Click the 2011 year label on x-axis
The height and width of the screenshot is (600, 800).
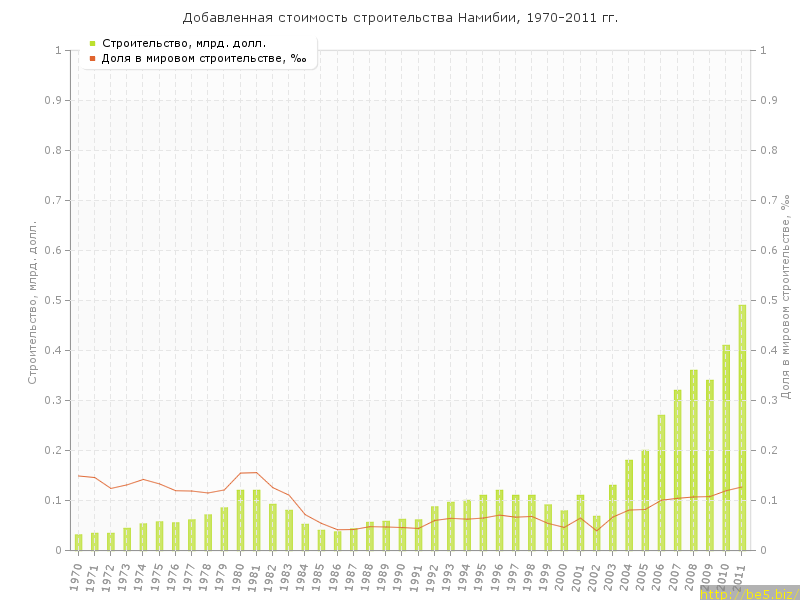click(x=740, y=575)
